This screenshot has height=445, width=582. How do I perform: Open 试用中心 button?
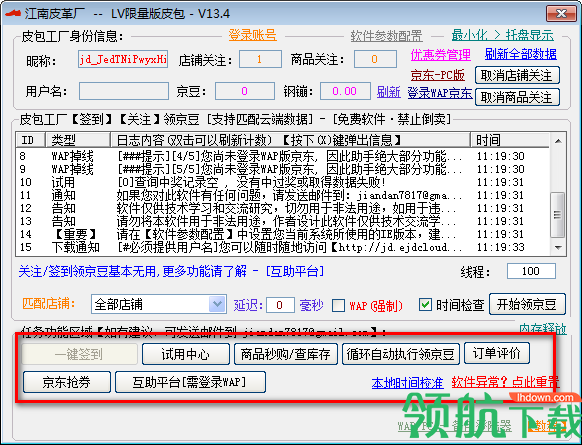pos(186,354)
